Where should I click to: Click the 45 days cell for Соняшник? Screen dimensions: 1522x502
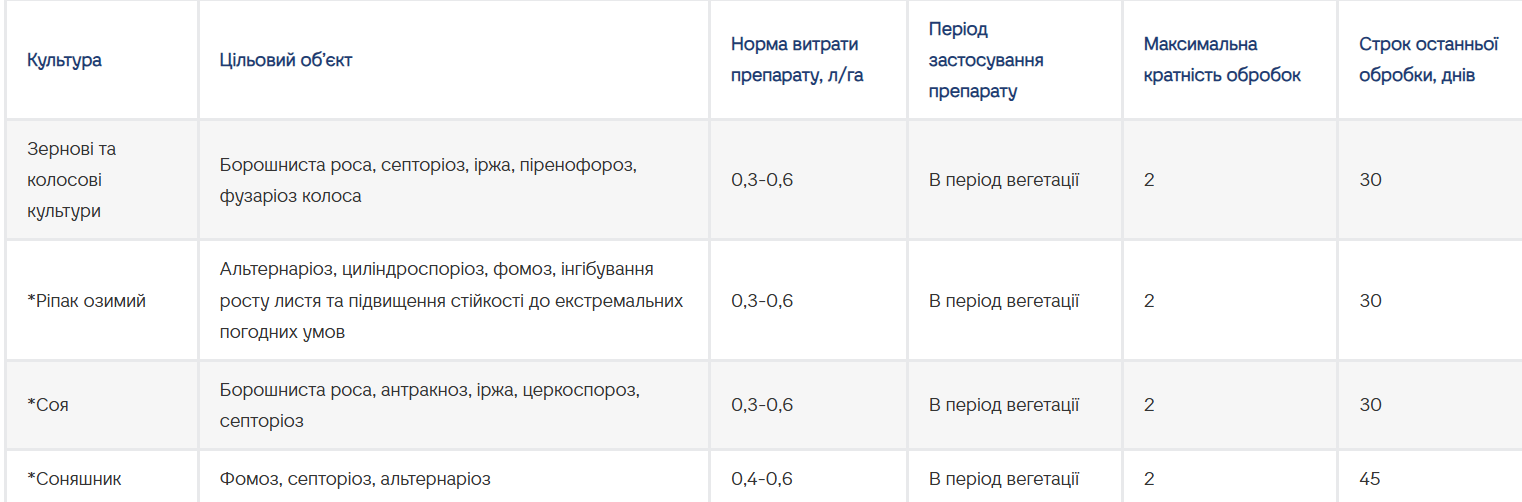(1370, 479)
